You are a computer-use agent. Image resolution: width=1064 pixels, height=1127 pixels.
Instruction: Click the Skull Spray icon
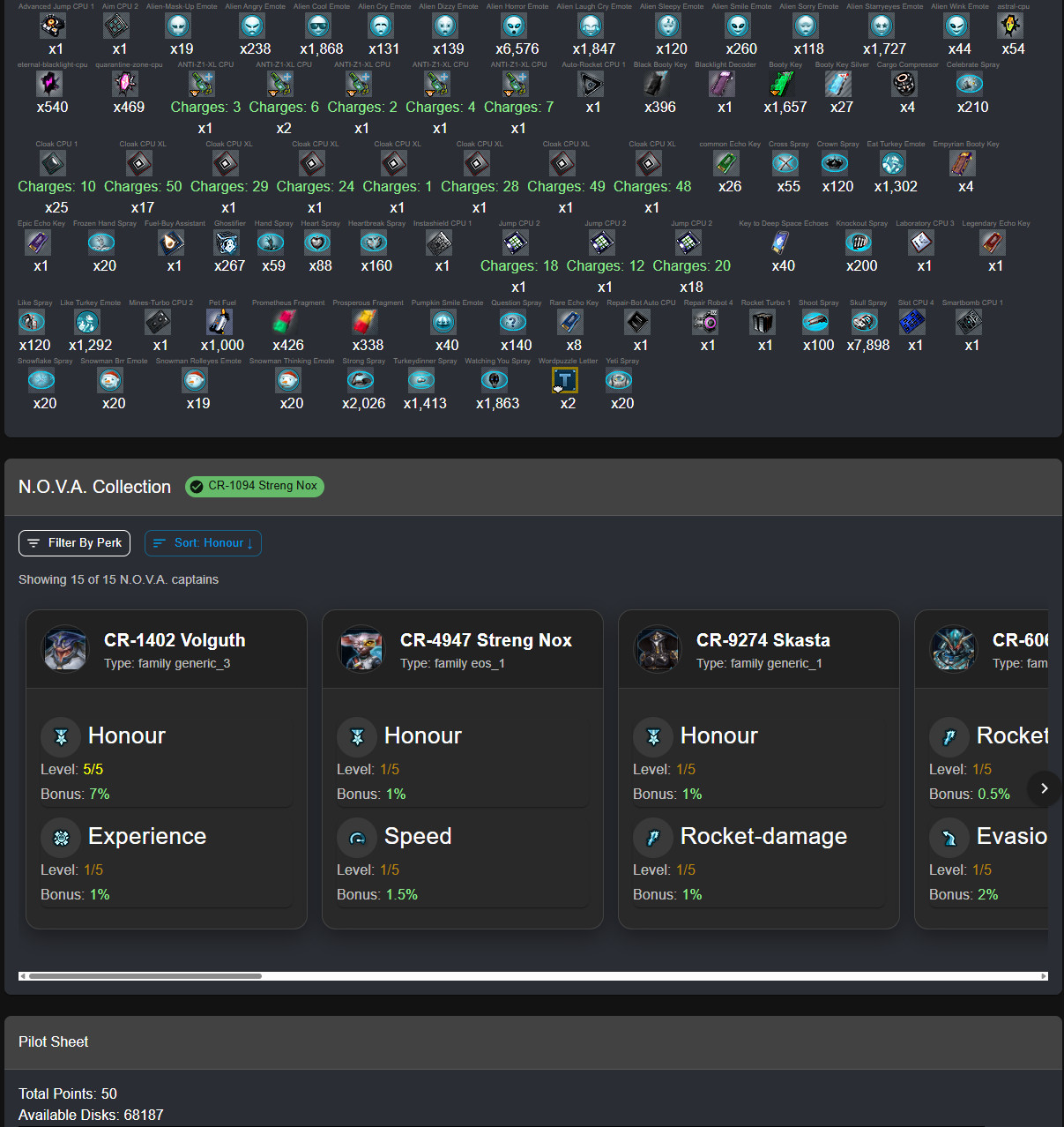[x=865, y=323]
